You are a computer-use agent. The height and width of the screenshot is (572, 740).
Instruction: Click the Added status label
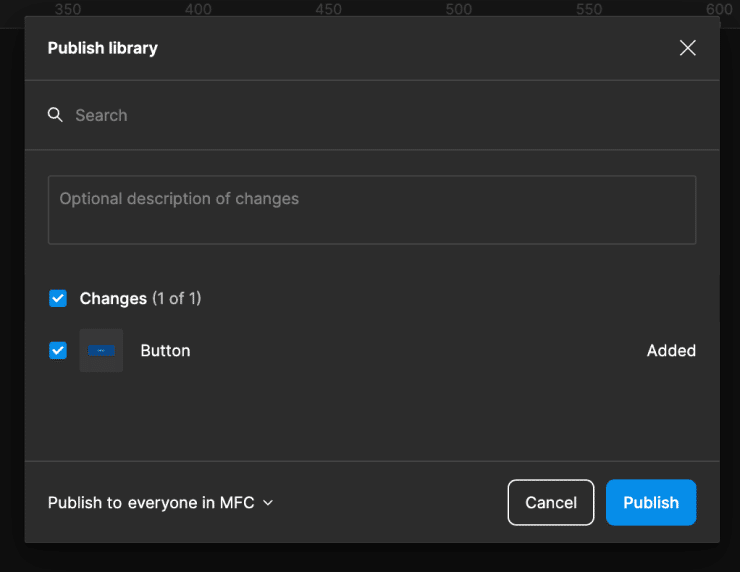tap(671, 351)
